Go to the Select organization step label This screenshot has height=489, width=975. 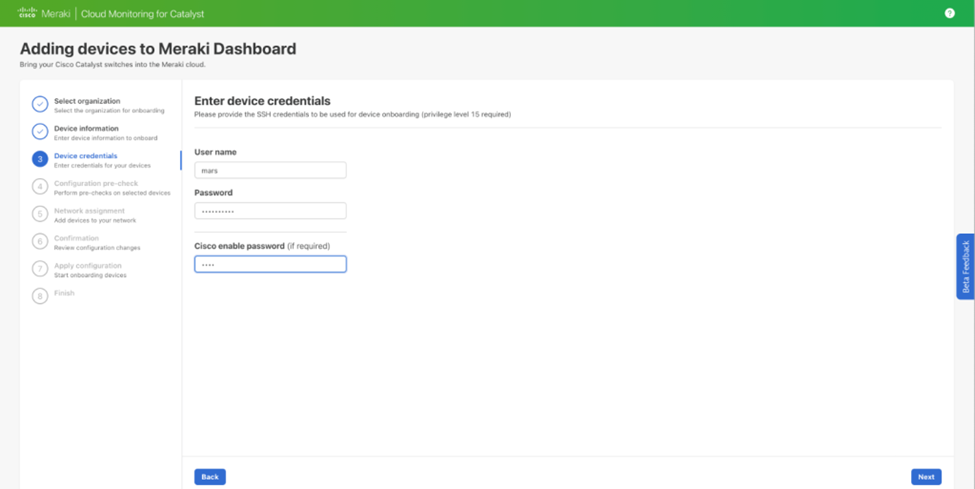click(87, 101)
